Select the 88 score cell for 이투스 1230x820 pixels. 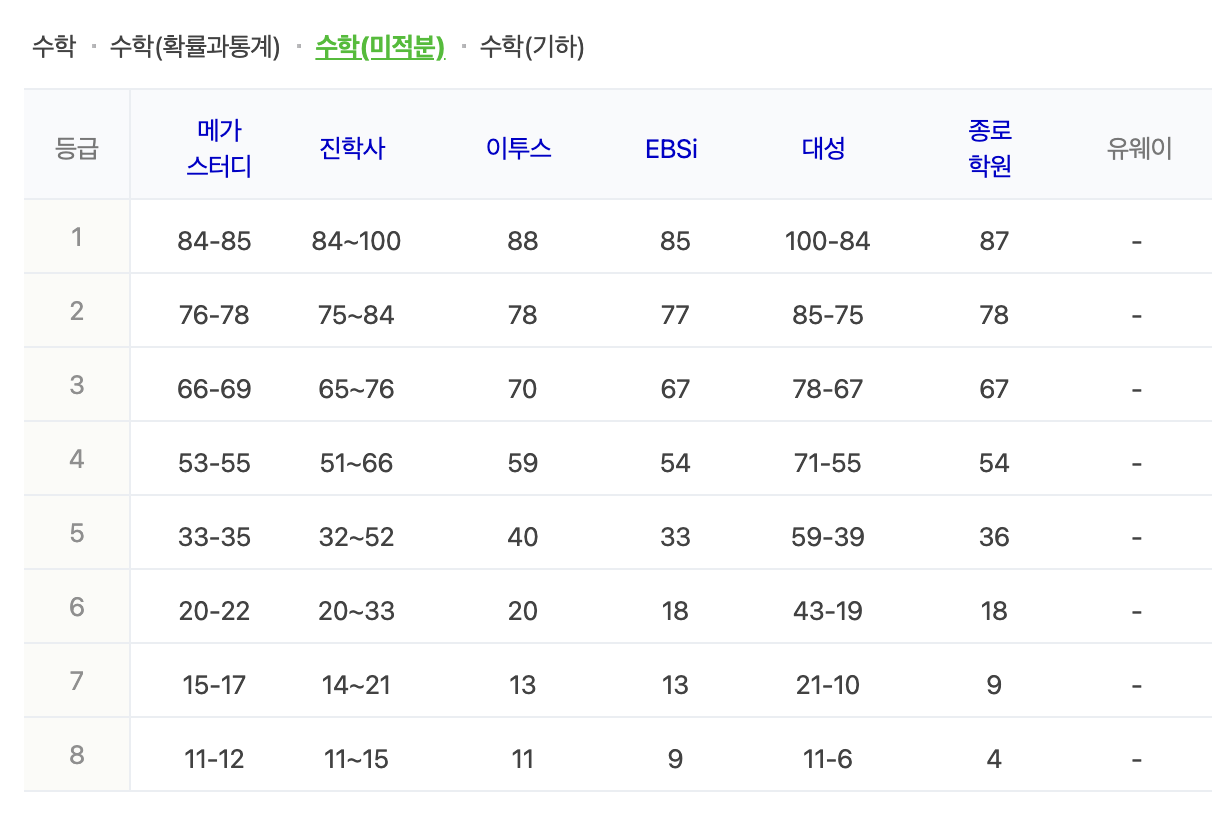[x=521, y=240]
